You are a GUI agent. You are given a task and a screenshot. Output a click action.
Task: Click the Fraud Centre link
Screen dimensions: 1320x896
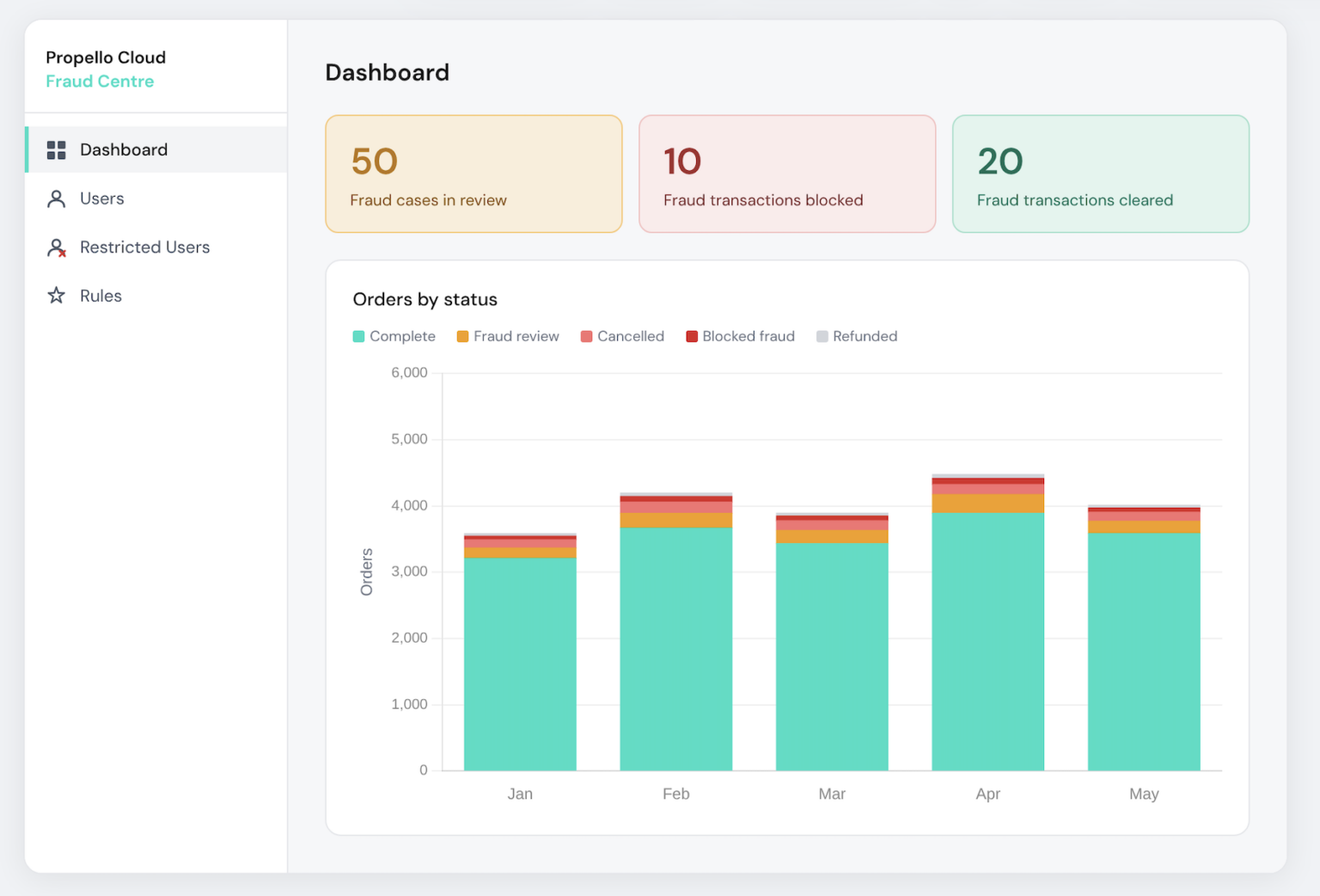[100, 82]
